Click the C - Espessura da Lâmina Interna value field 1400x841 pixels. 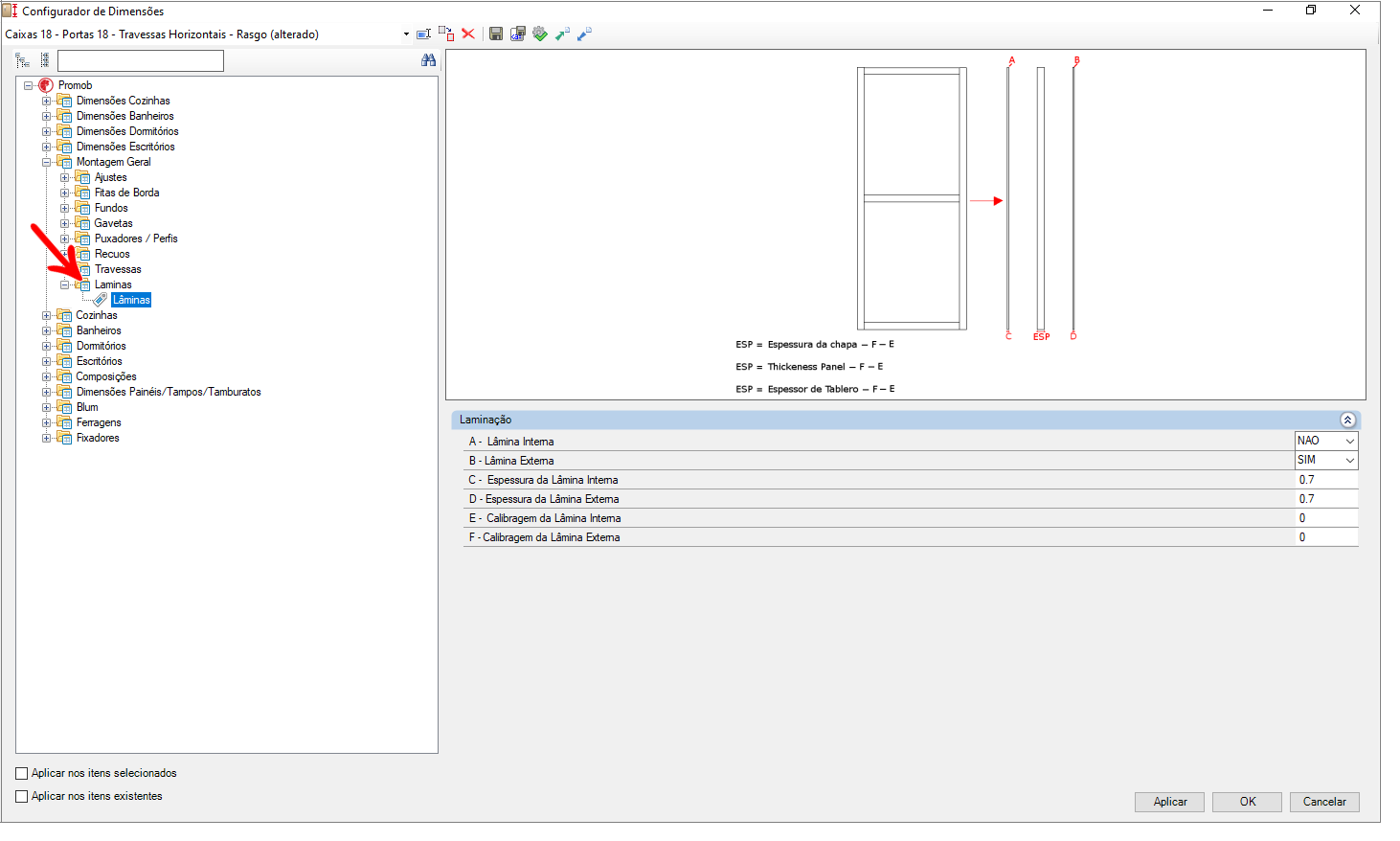tap(1326, 480)
